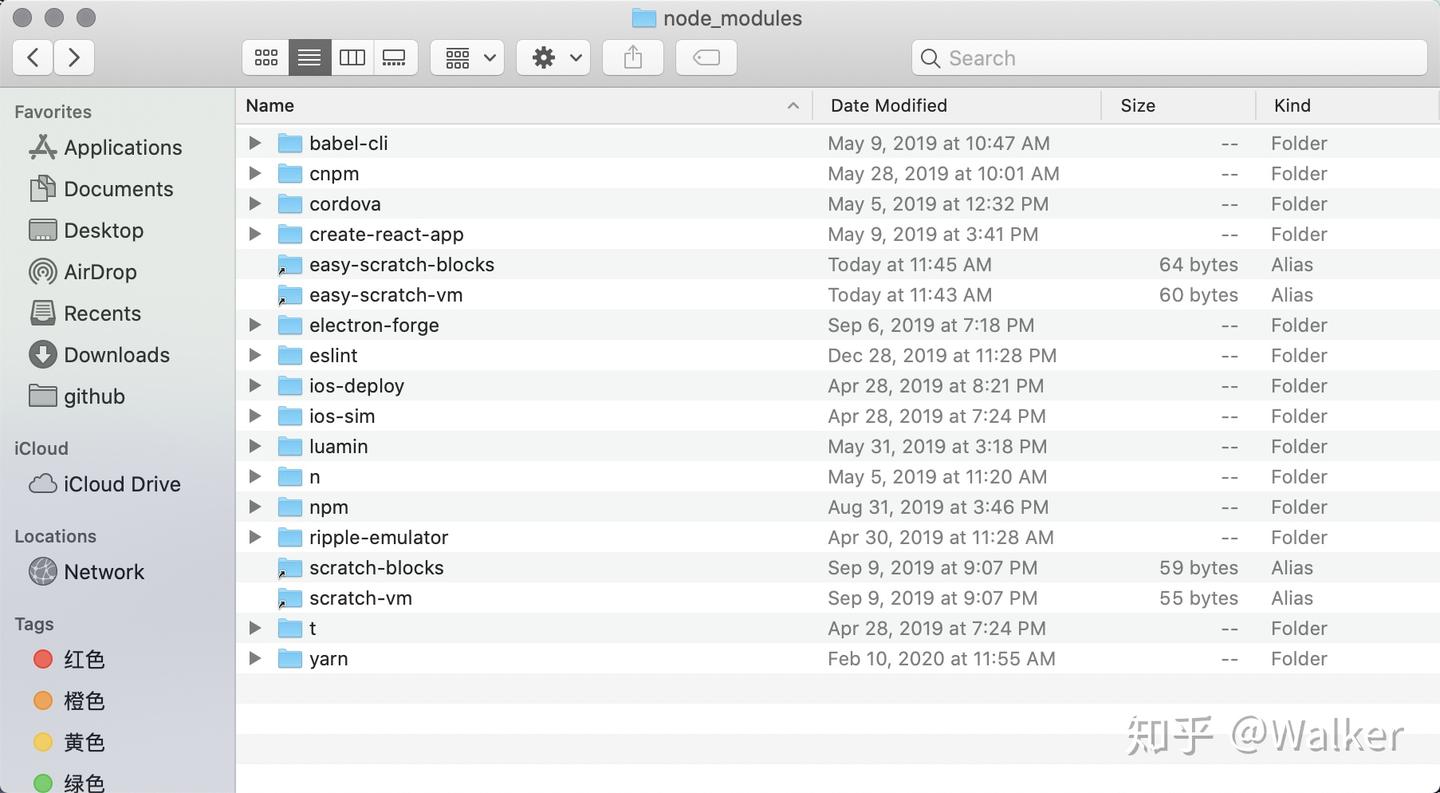Viewport: 1440px width, 793px height.
Task: Go forward to next folder
Action: tap(74, 58)
